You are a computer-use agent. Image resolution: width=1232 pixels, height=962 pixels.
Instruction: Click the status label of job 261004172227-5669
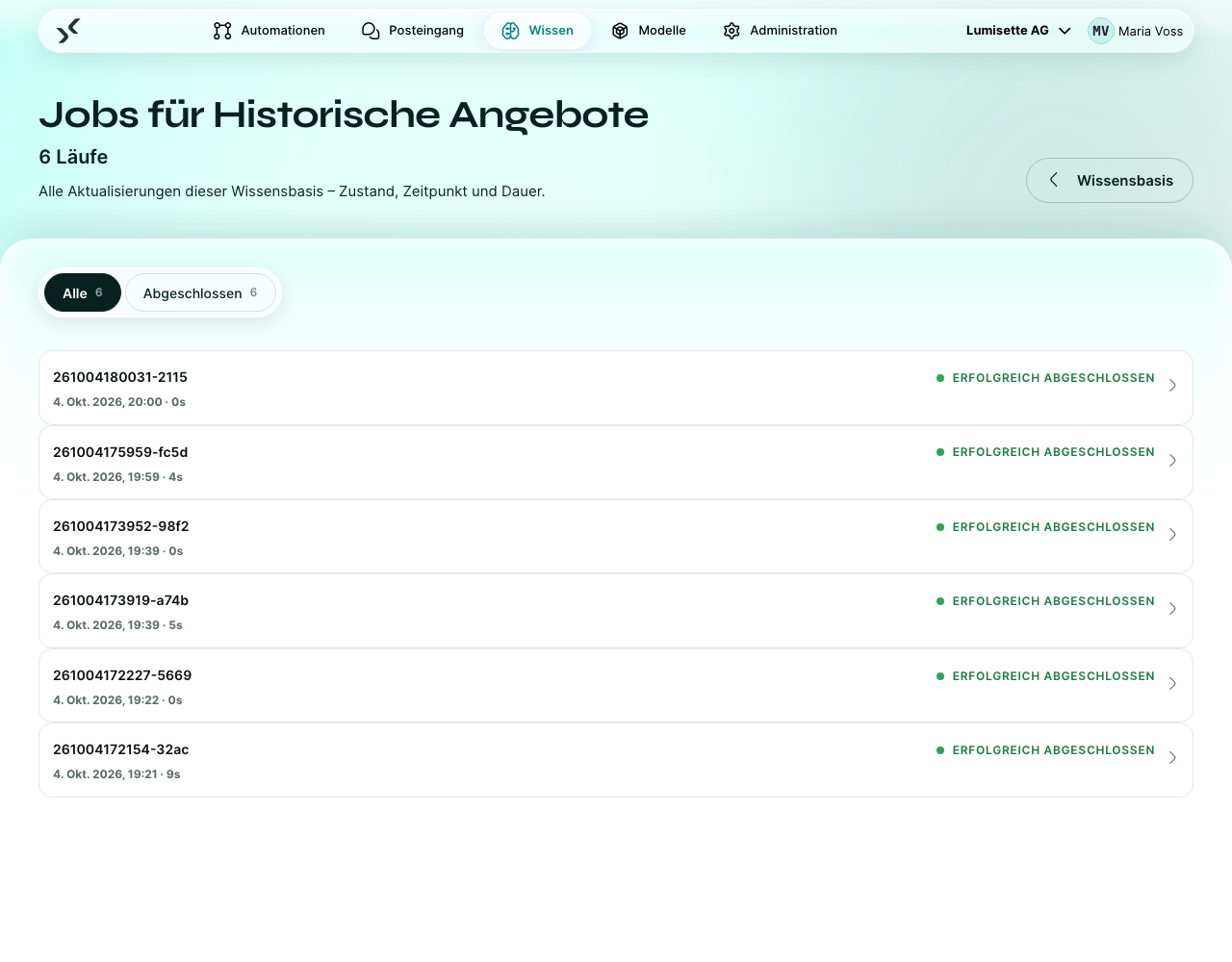pyautogui.click(x=1045, y=676)
